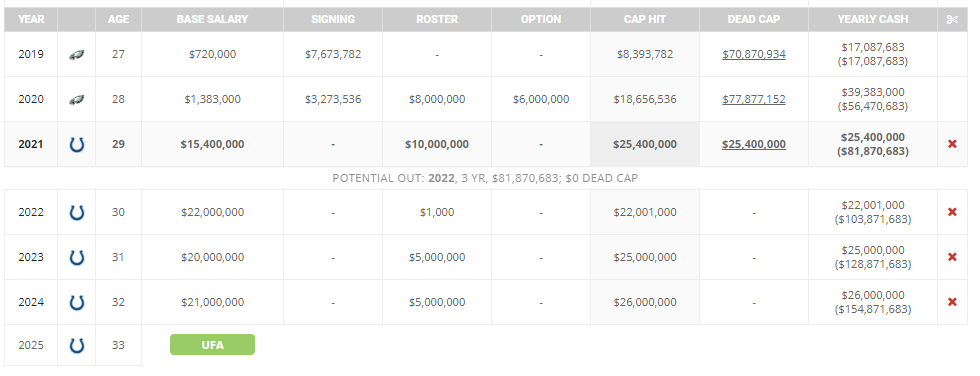Click the green UFA badge for 2025
The width and height of the screenshot is (980, 376).
pyautogui.click(x=212, y=345)
